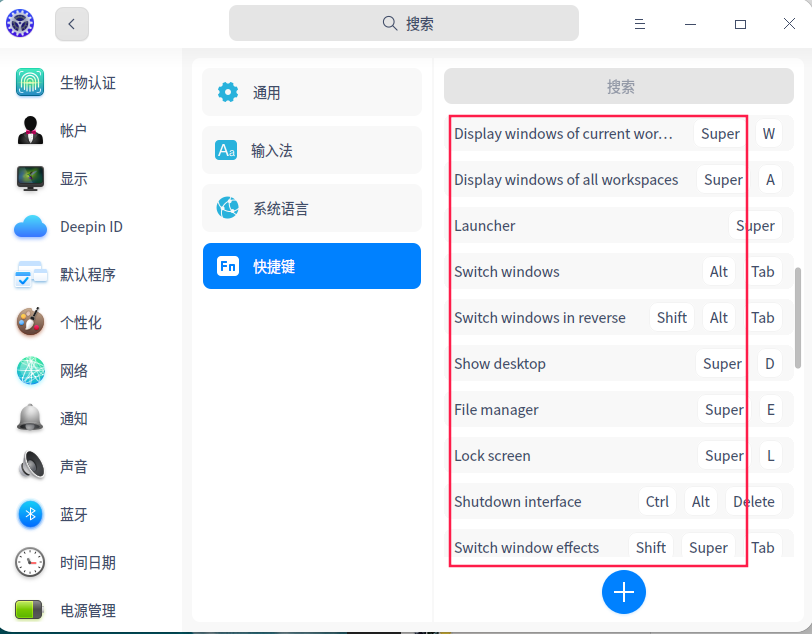Click the shortcuts list scrollbar

coord(798,318)
